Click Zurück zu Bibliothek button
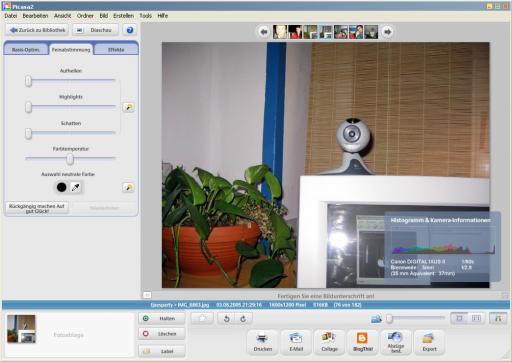 pos(37,30)
